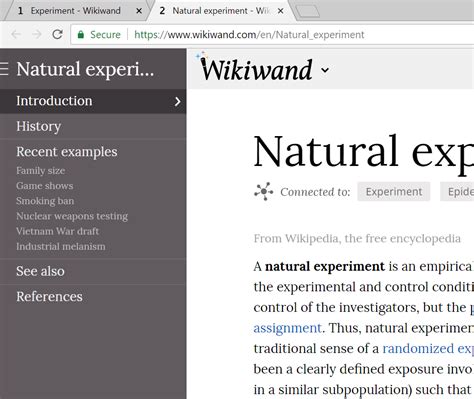Click the green Secure padlock icon
Image resolution: width=474 pixels, height=399 pixels.
[80, 34]
